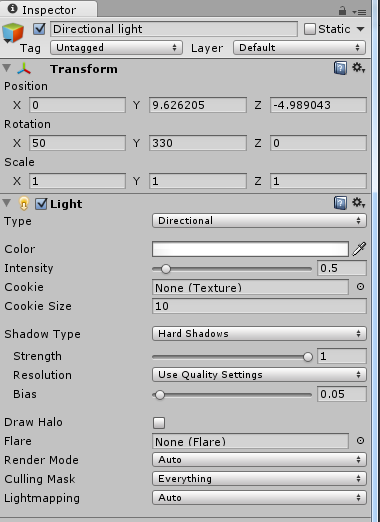Open the Inspector panel options menu
This screenshot has height=522, width=380.
pyautogui.click(x=359, y=12)
